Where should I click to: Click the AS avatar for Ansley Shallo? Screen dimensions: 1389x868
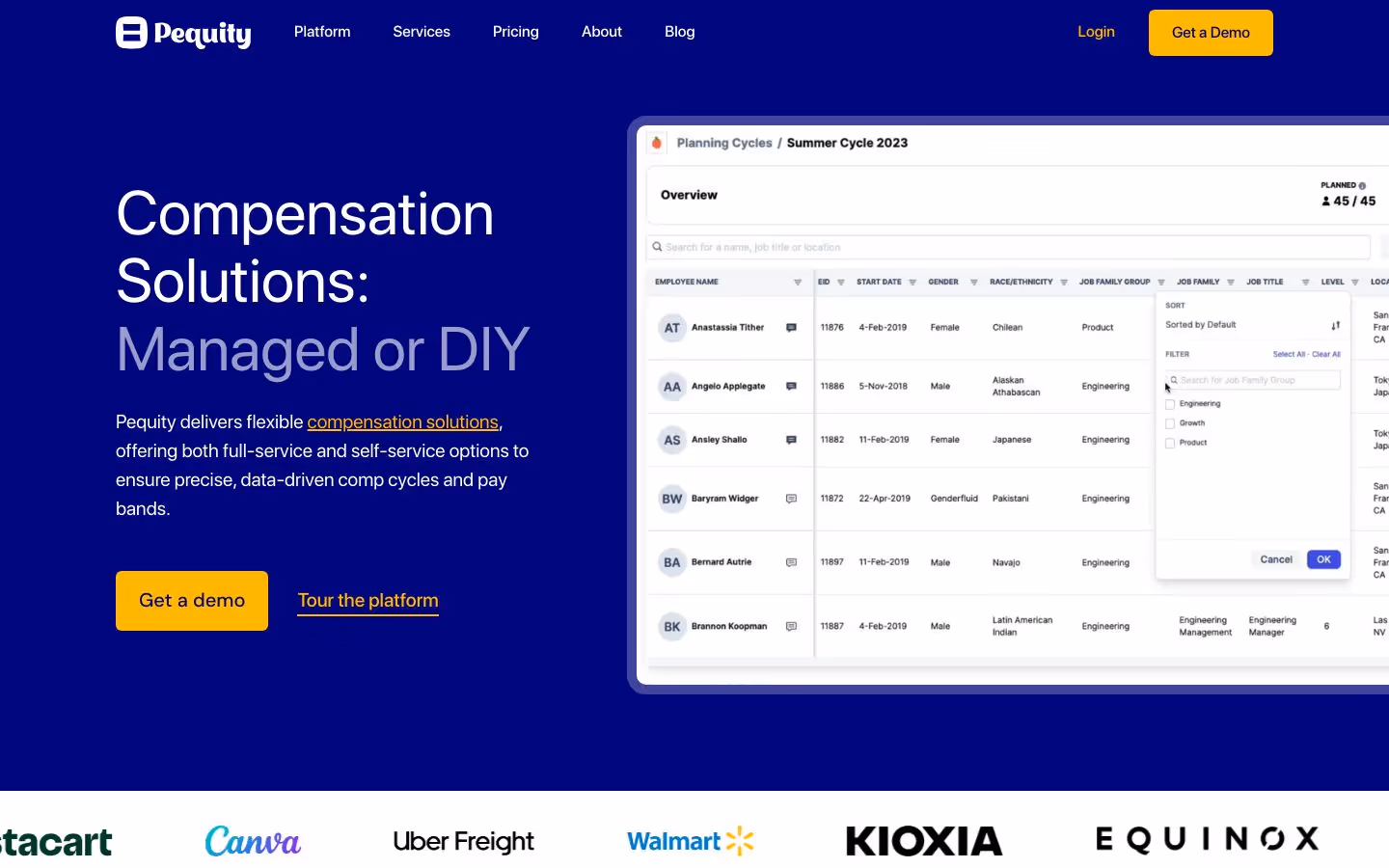(x=672, y=440)
